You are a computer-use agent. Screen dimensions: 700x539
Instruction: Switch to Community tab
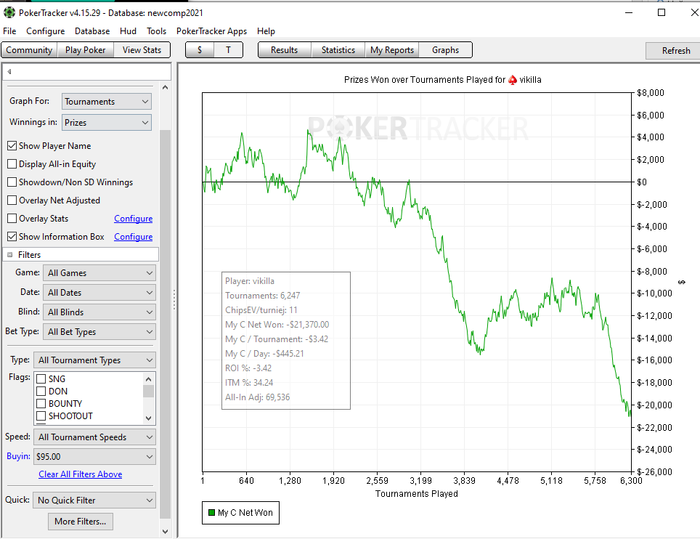pos(29,50)
